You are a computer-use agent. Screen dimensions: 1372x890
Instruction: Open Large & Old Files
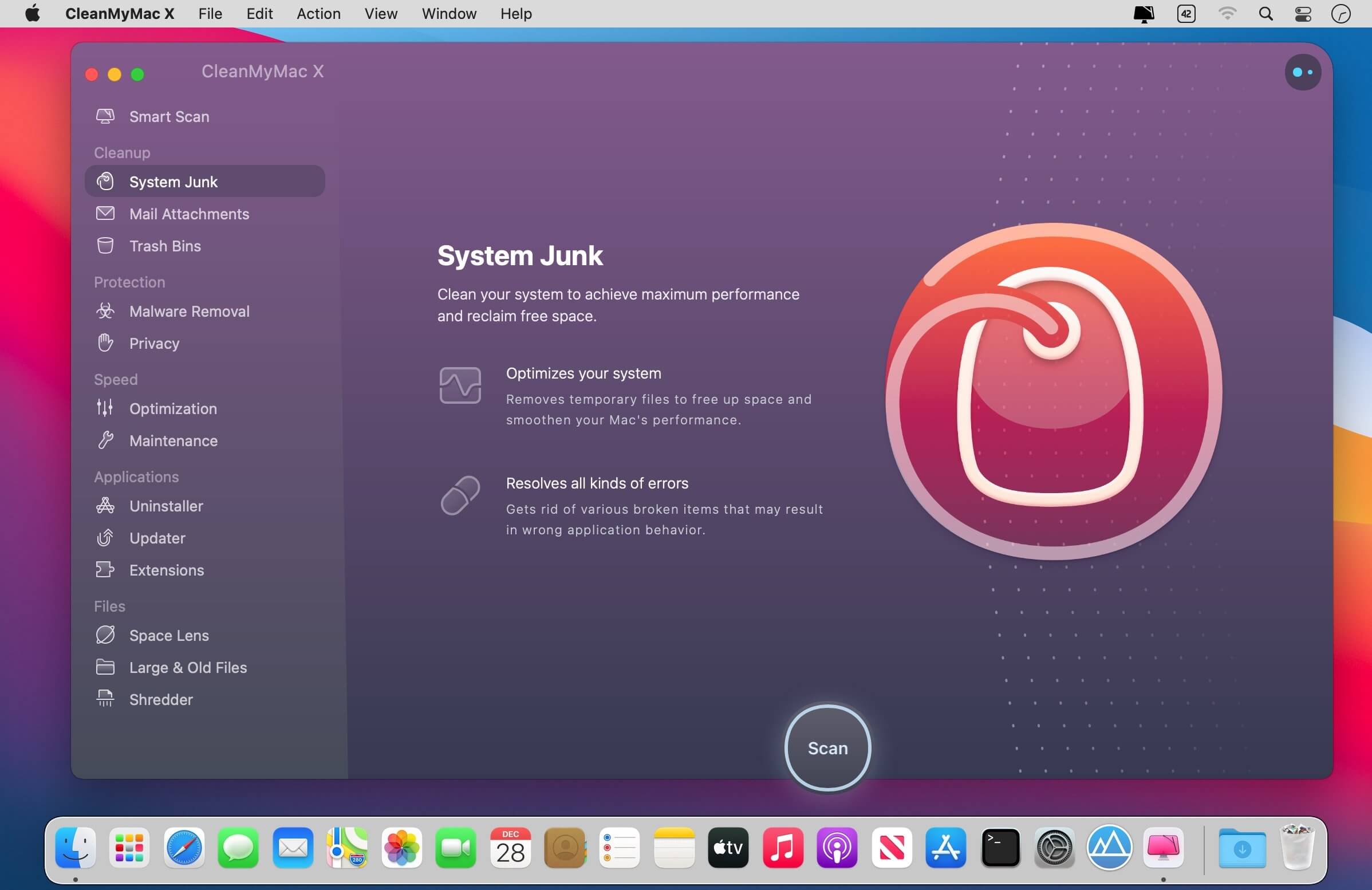pyautogui.click(x=187, y=668)
